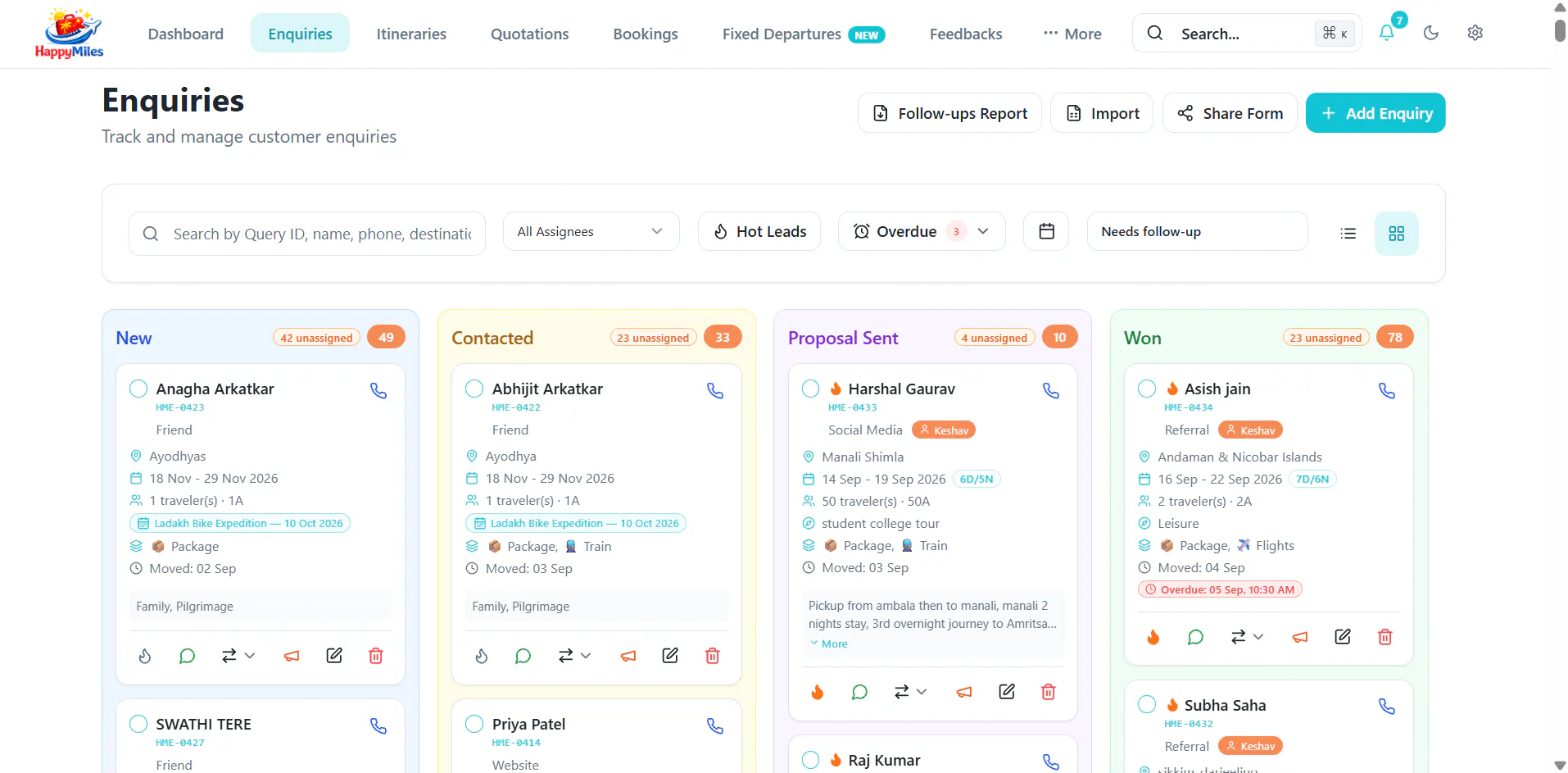Delete Asish jain's enquiry

(1385, 637)
